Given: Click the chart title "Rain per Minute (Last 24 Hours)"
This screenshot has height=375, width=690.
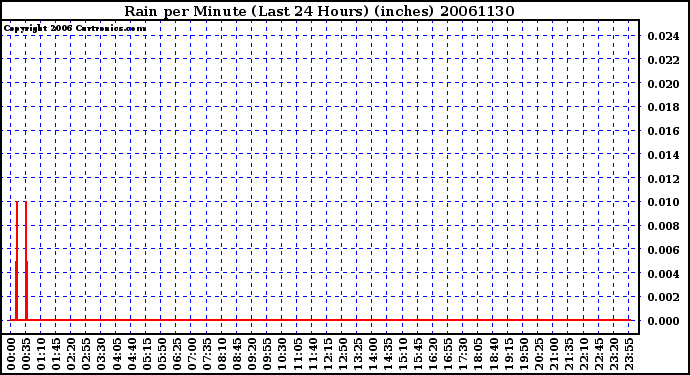Looking at the screenshot, I should (246, 11).
